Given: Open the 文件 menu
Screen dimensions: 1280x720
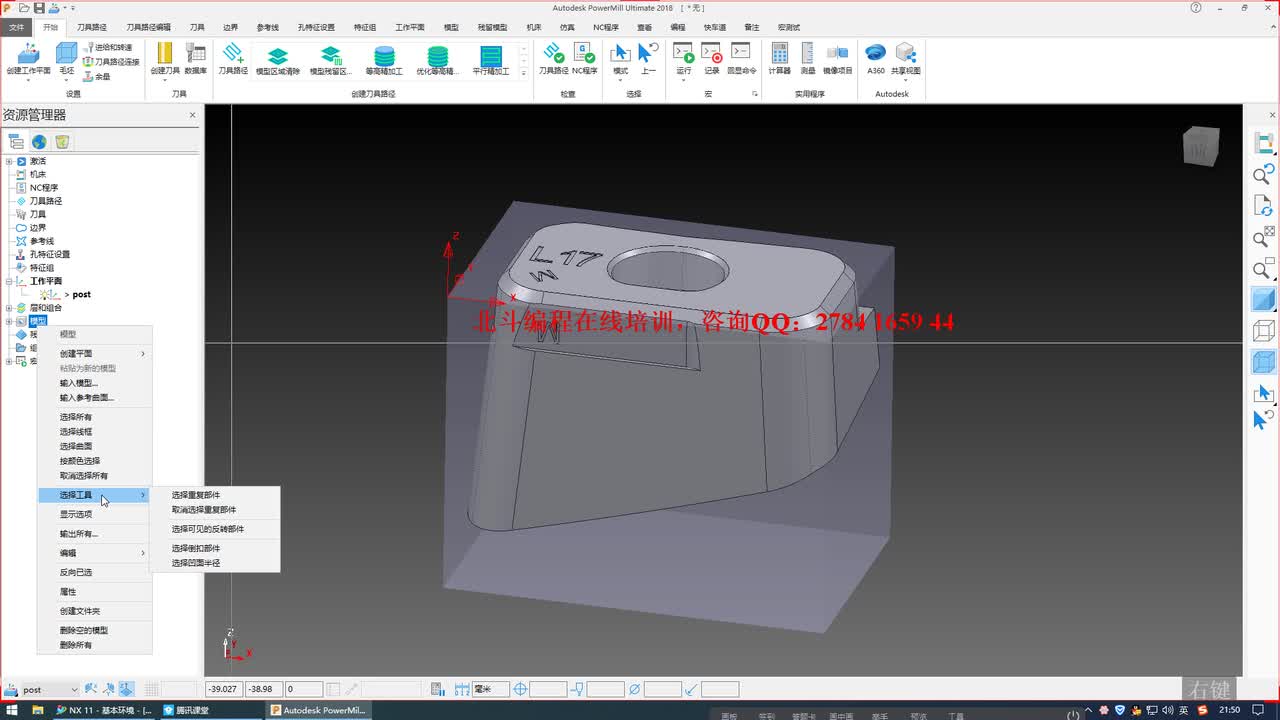Looking at the screenshot, I should click(16, 27).
